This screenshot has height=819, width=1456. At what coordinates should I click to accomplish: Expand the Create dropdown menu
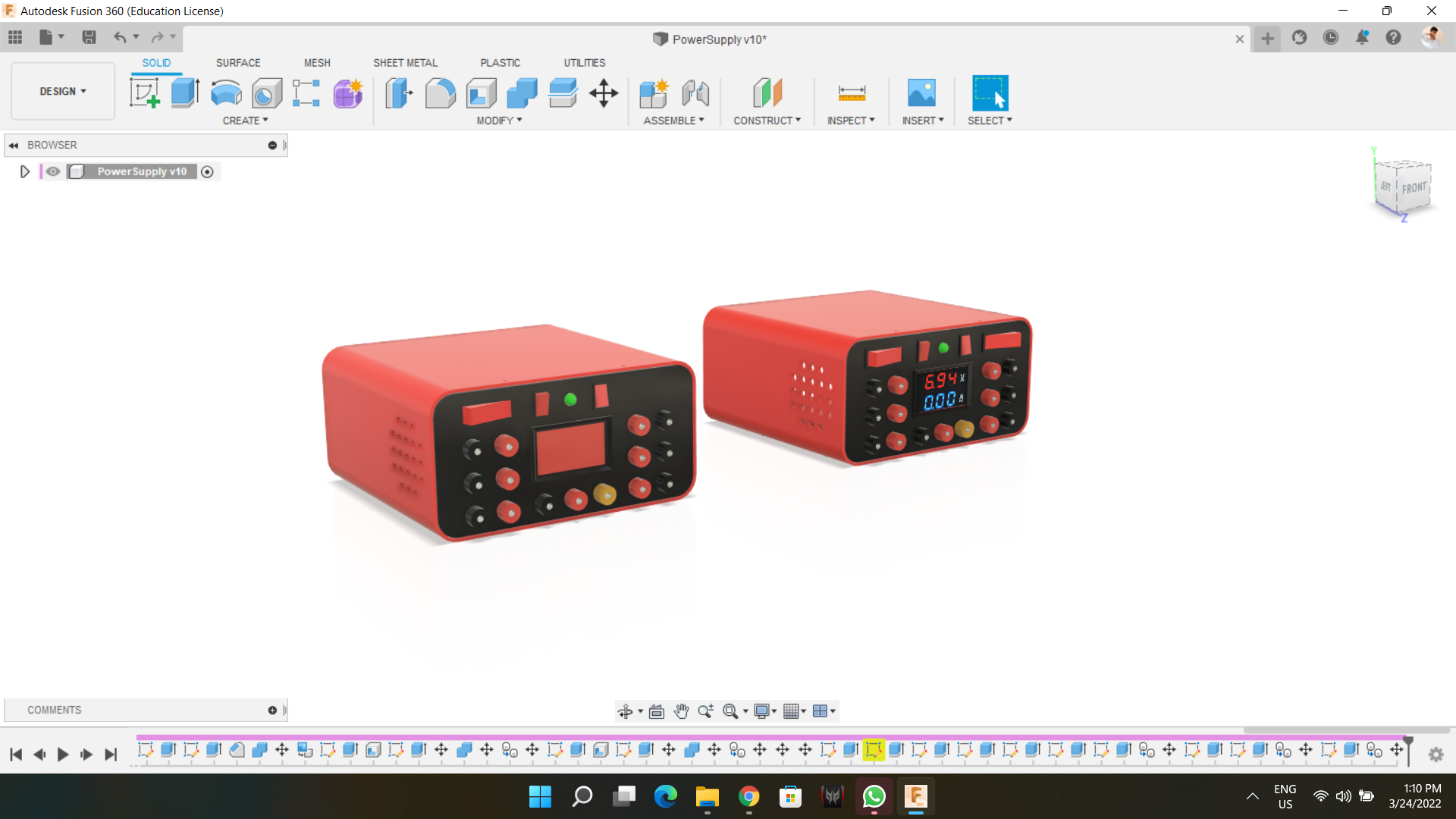click(x=245, y=120)
